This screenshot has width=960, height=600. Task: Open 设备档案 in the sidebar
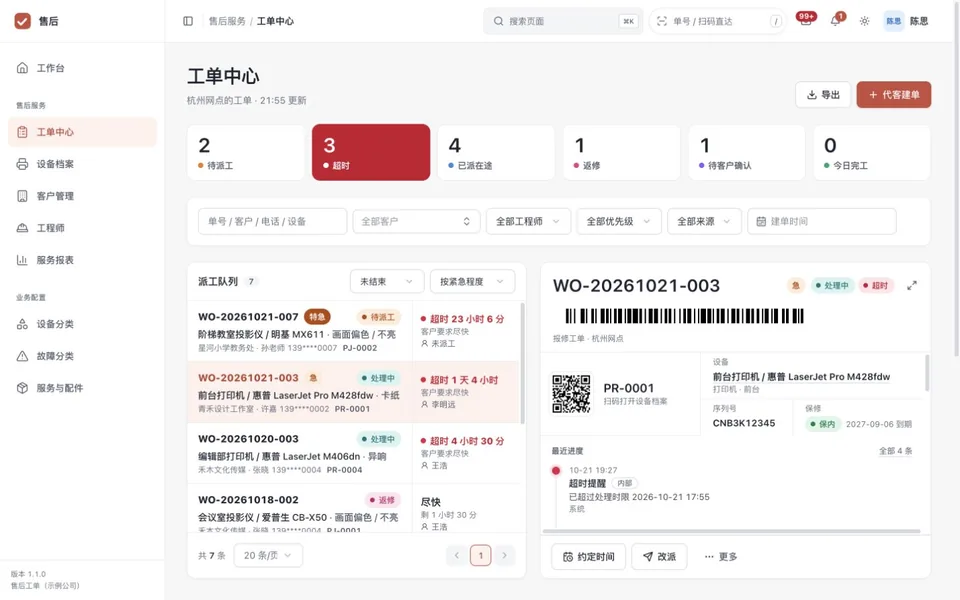tap(82, 163)
